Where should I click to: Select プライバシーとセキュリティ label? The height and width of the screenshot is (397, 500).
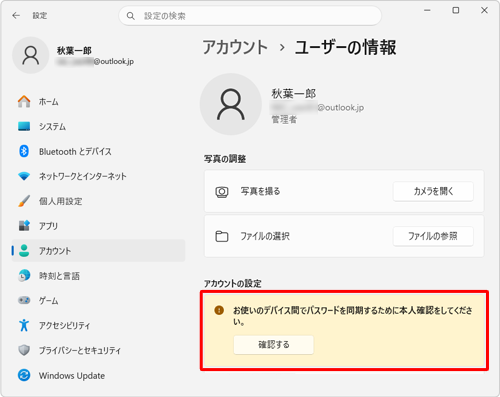(x=80, y=351)
